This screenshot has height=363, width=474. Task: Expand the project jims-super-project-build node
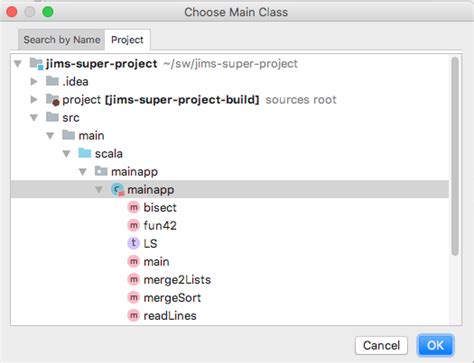(x=34, y=99)
